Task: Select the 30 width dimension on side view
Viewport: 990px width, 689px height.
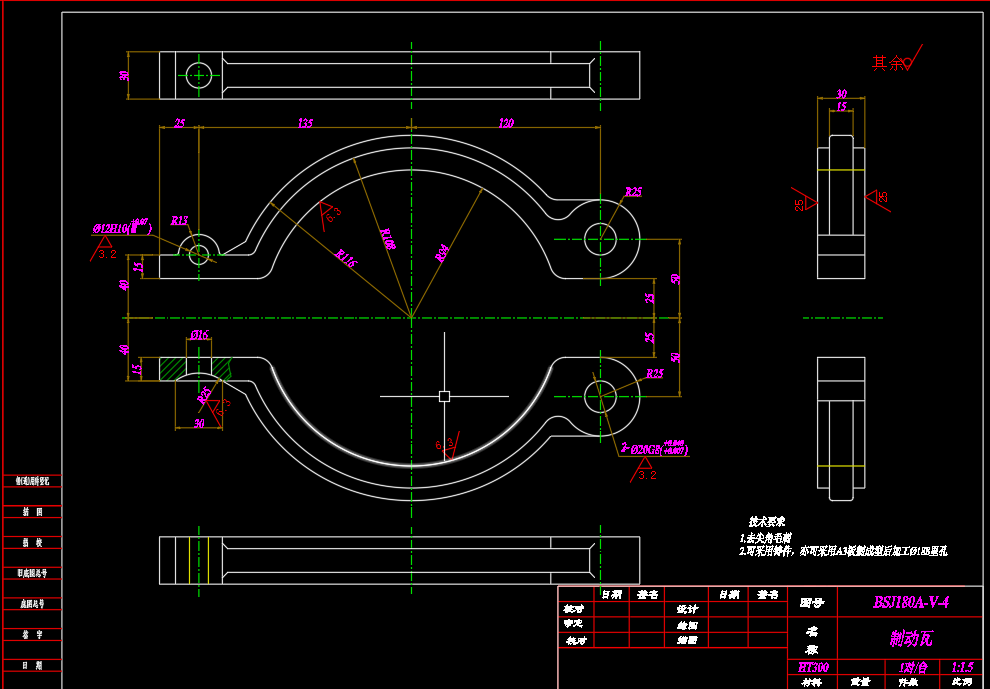Action: click(x=841, y=93)
